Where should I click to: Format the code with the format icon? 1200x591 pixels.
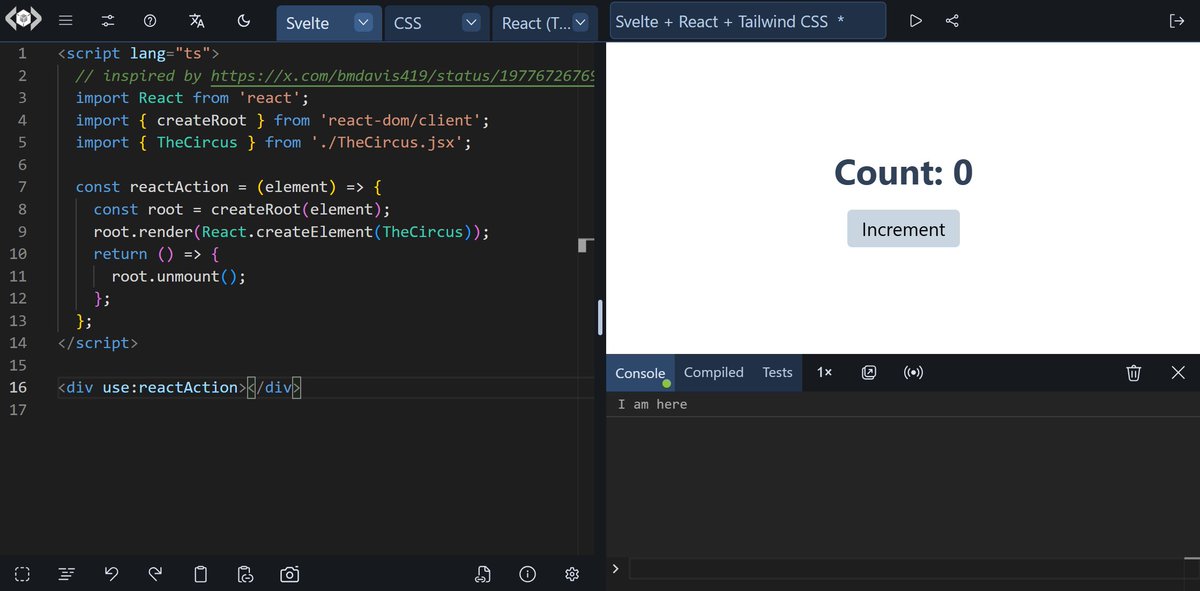pyautogui.click(x=66, y=574)
